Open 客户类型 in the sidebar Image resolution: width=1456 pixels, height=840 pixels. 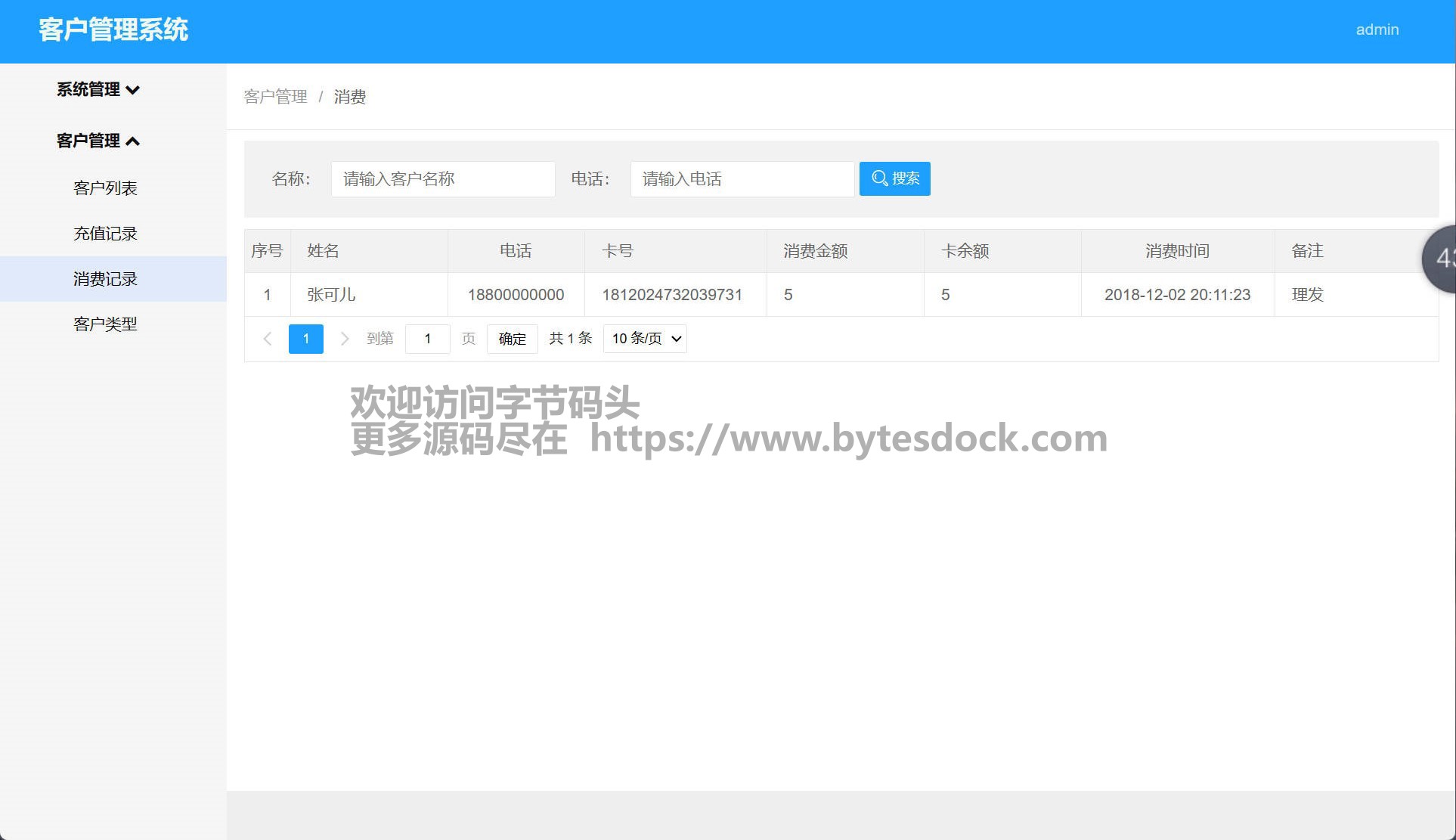click(x=105, y=324)
